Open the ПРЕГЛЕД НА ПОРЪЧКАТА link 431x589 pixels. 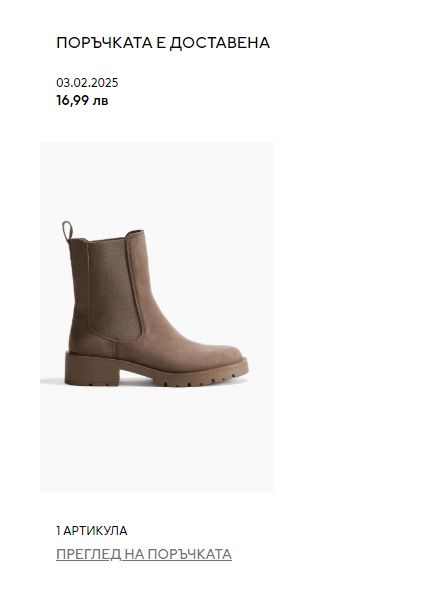(x=144, y=554)
